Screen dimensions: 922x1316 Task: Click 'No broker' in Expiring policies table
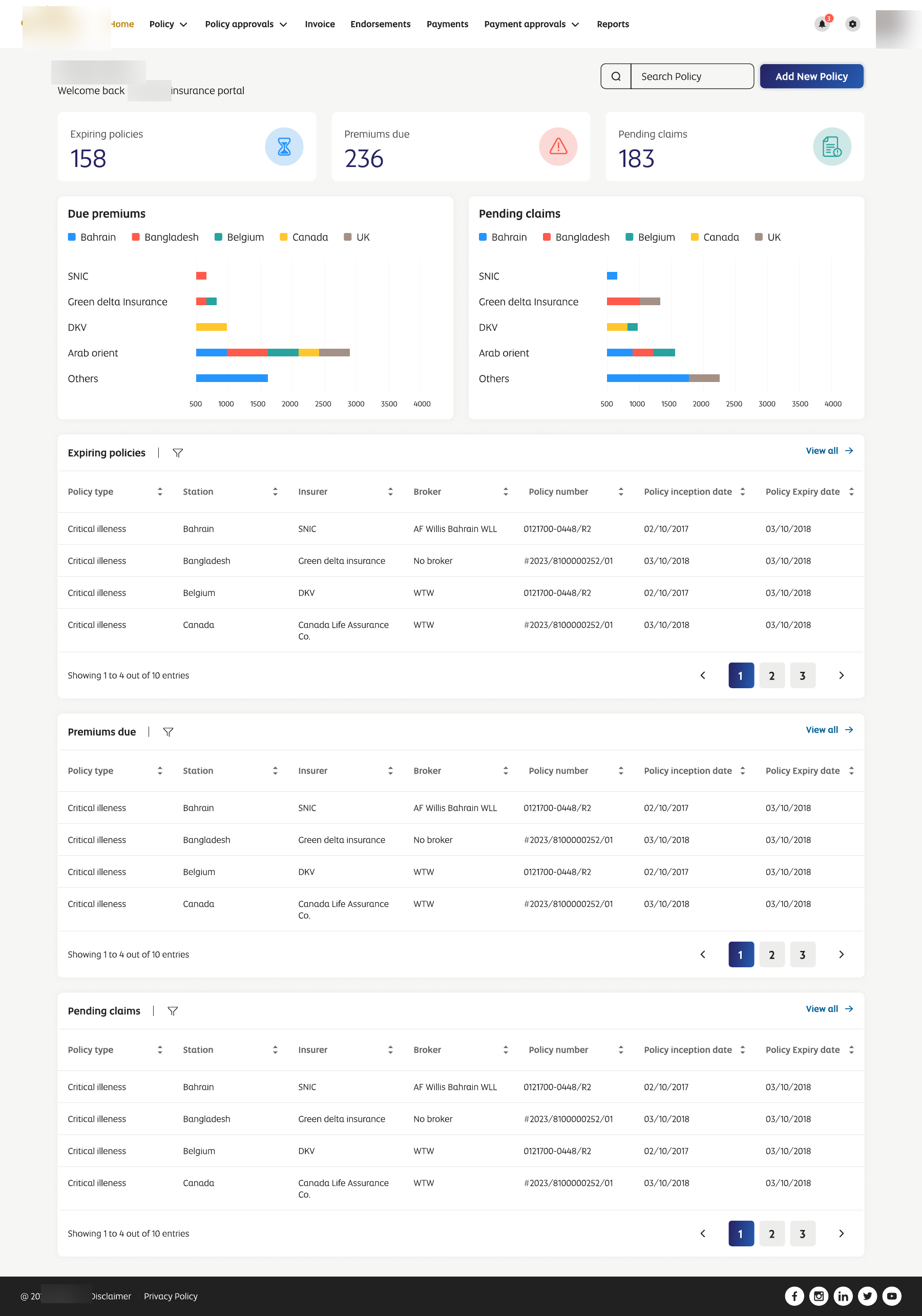coord(433,561)
